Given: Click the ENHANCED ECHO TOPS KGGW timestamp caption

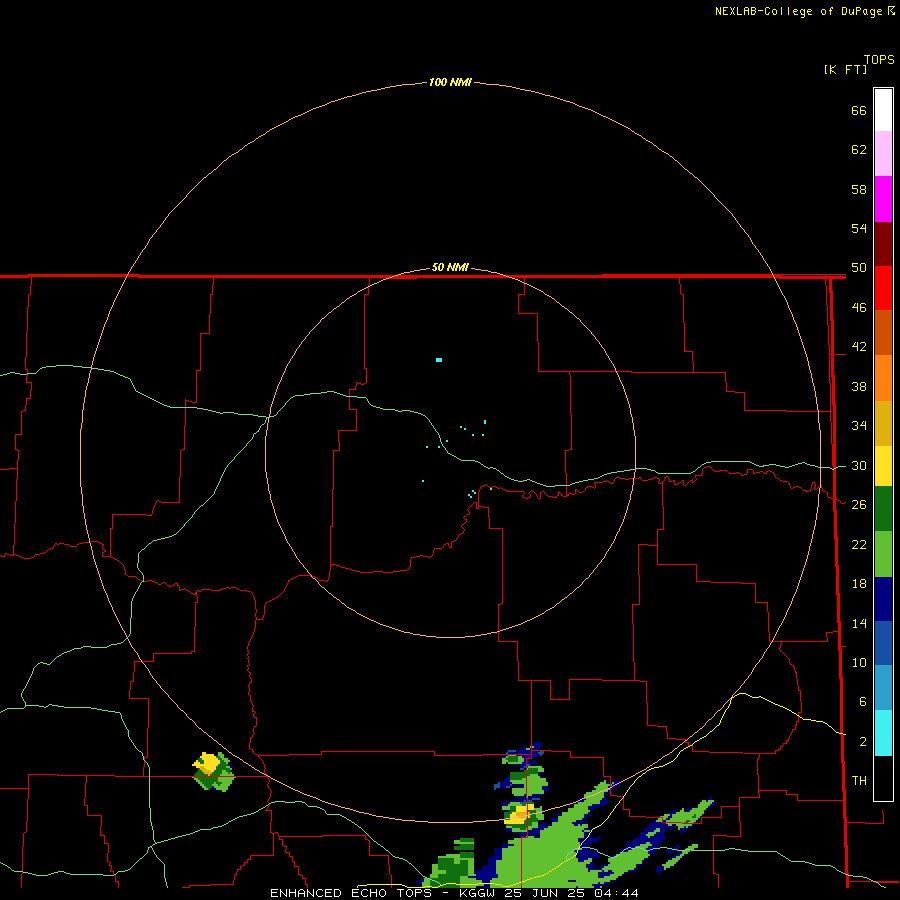Looking at the screenshot, I should click(x=454, y=893).
